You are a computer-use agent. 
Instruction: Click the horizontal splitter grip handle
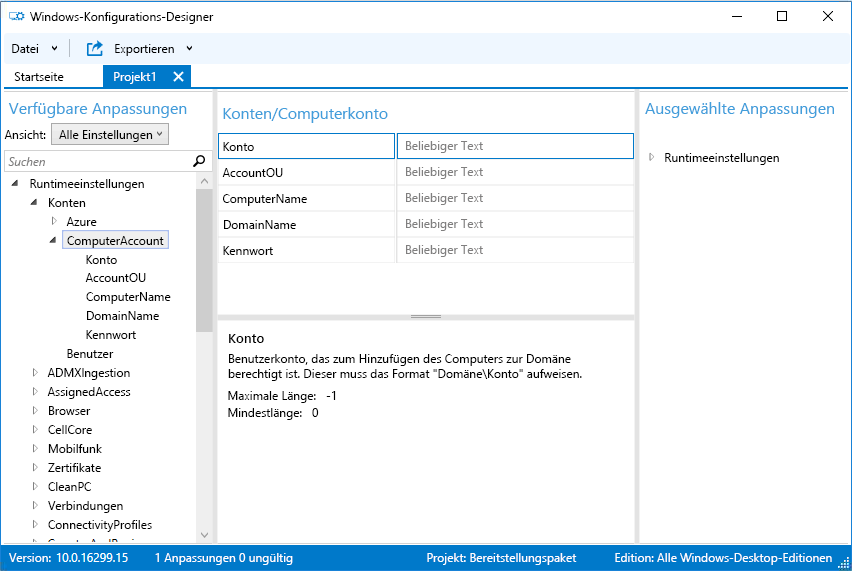point(426,316)
